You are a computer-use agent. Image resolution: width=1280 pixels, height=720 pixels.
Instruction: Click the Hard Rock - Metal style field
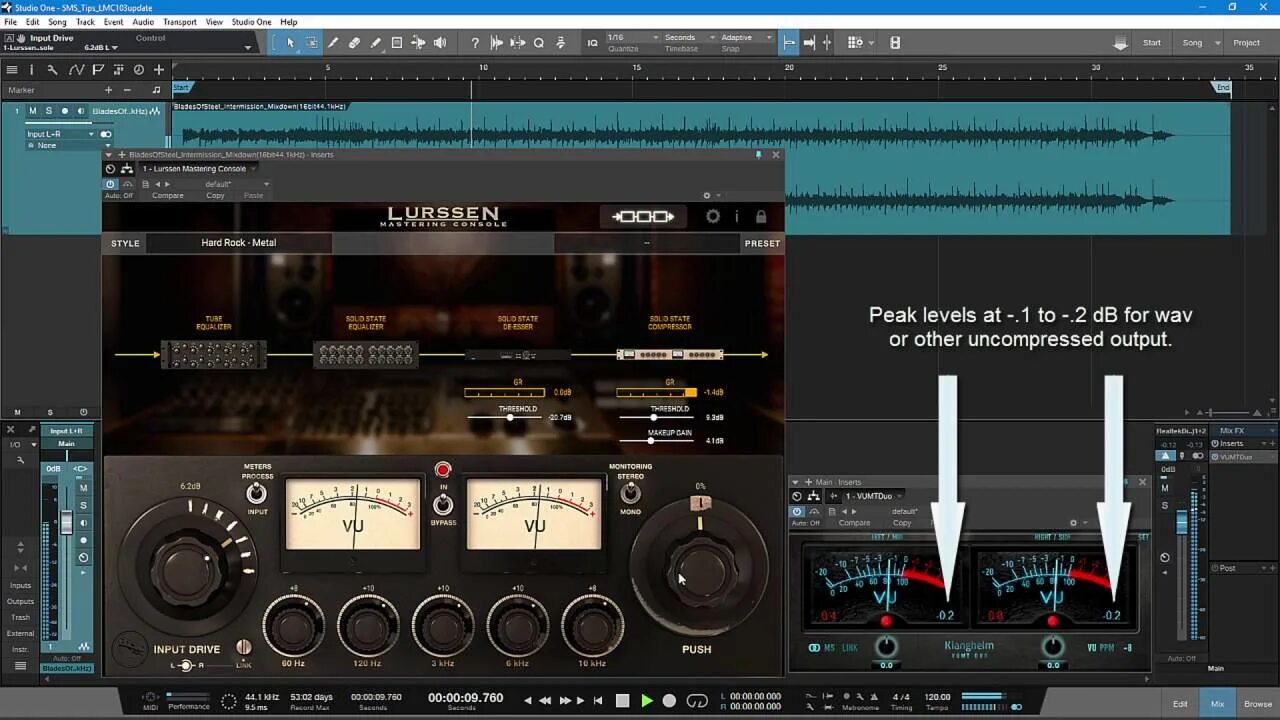(238, 243)
